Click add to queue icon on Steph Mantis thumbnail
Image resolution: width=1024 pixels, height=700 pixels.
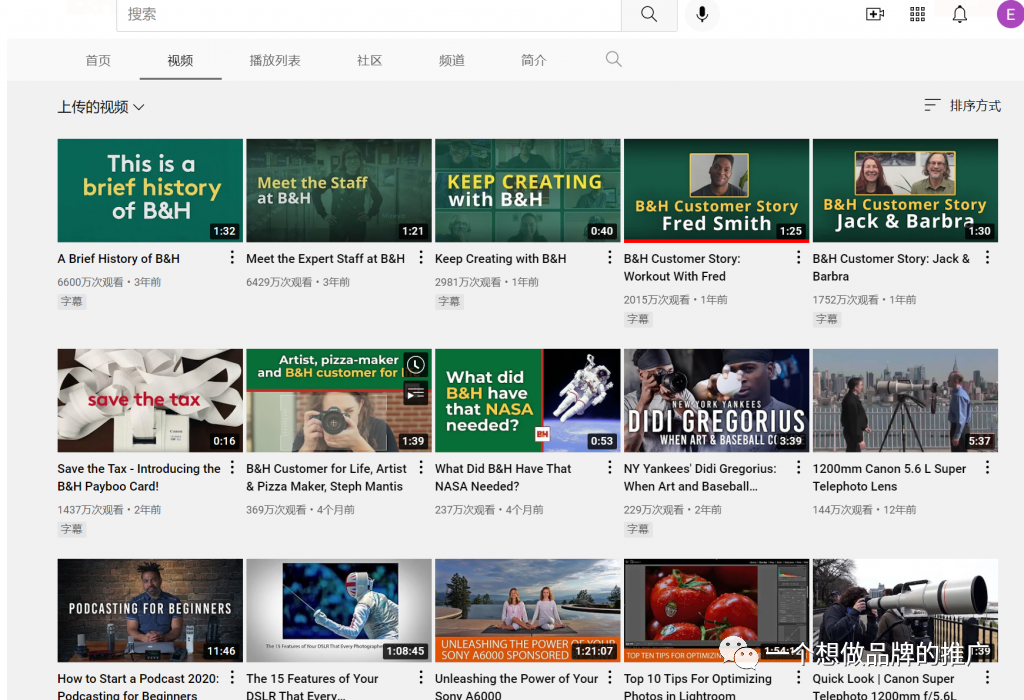tap(416, 393)
